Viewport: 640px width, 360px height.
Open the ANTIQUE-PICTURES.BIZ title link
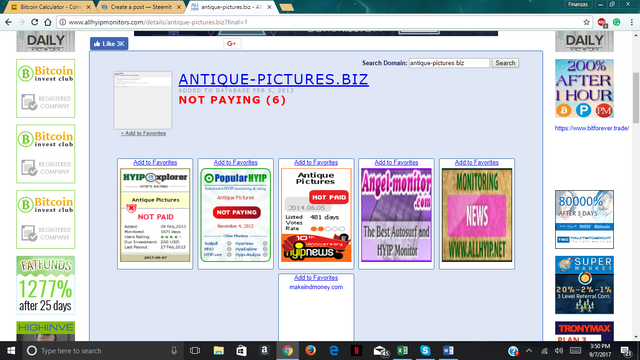point(273,79)
